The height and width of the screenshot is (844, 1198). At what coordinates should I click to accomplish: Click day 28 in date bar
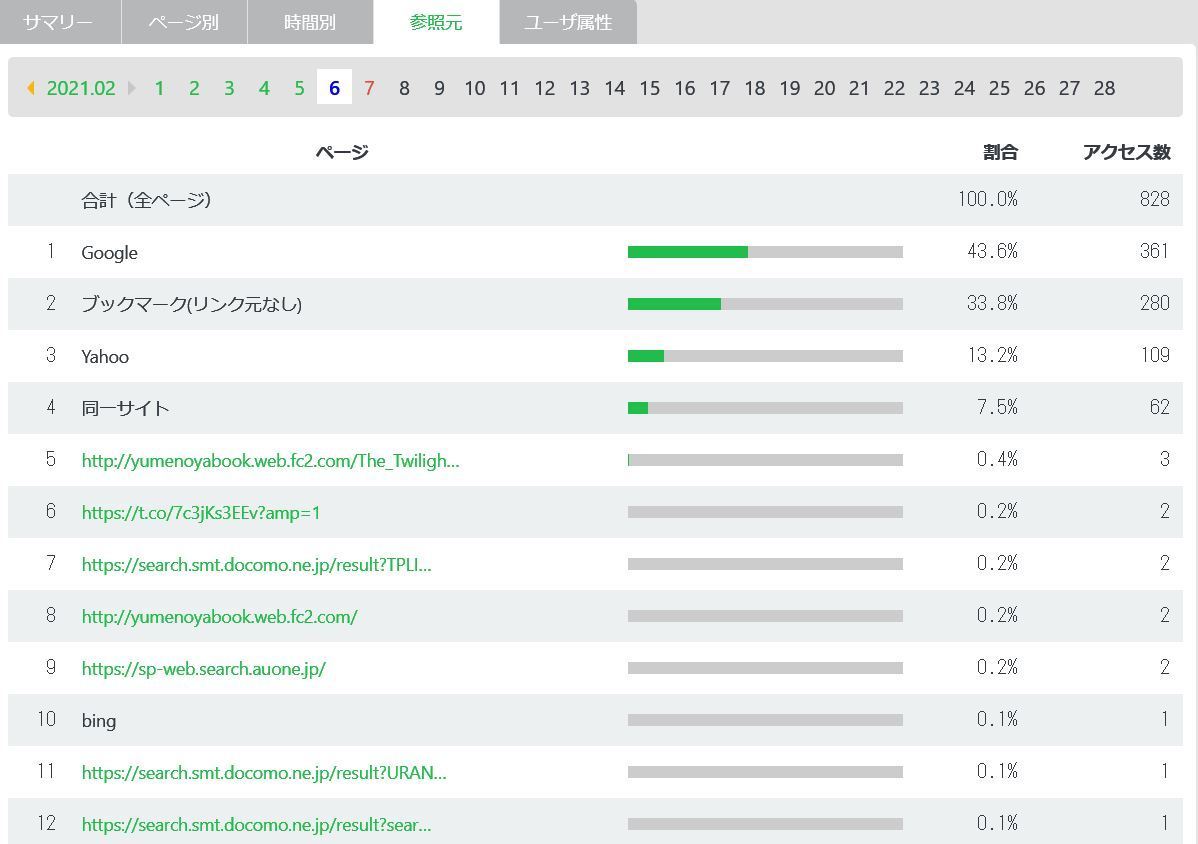point(1104,88)
